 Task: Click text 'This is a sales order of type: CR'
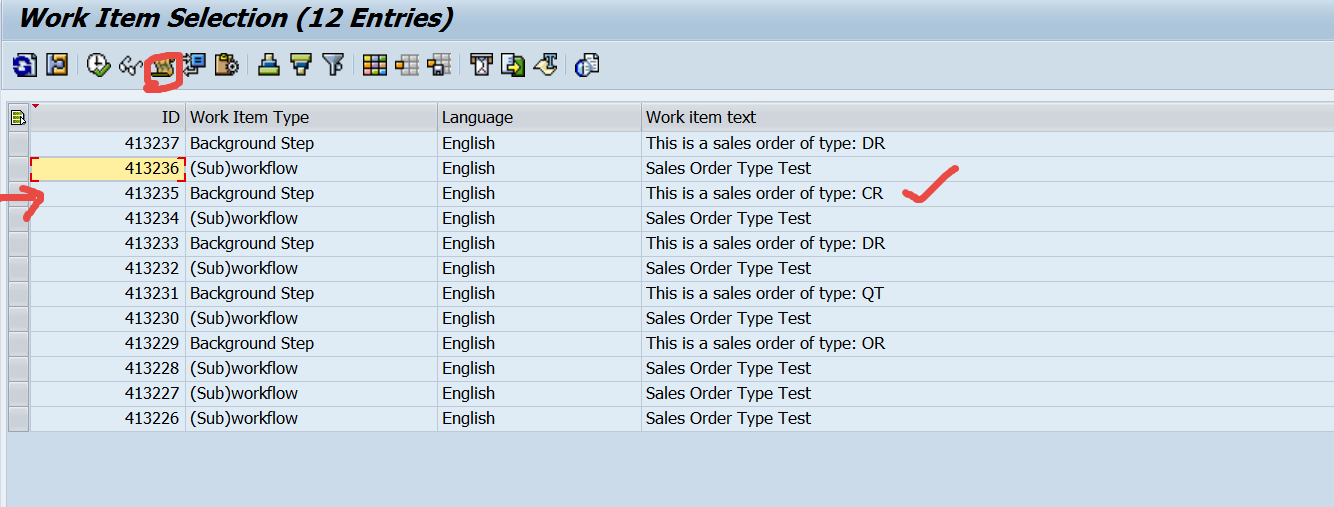(x=764, y=194)
